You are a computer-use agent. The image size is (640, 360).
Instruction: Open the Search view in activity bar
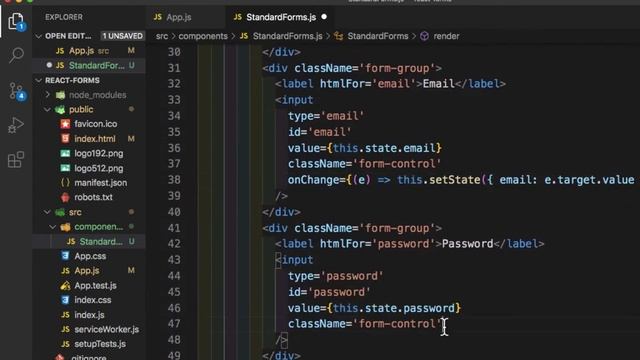(x=16, y=55)
